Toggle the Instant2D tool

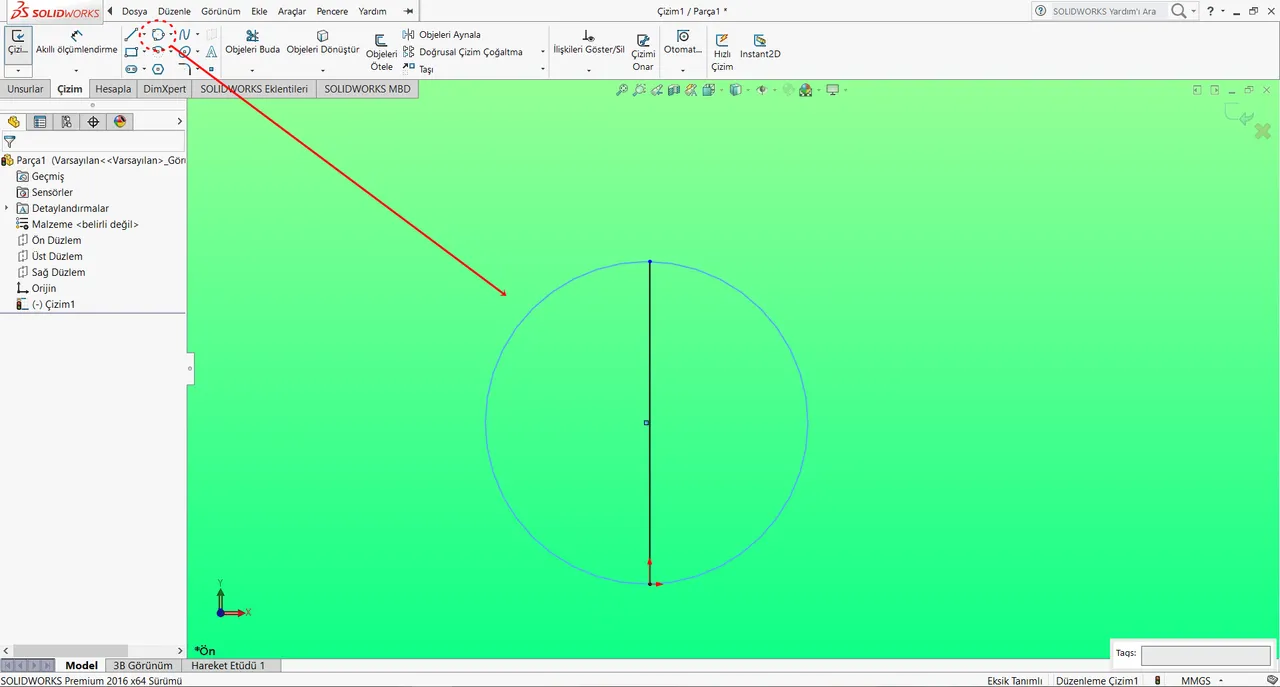(x=760, y=46)
